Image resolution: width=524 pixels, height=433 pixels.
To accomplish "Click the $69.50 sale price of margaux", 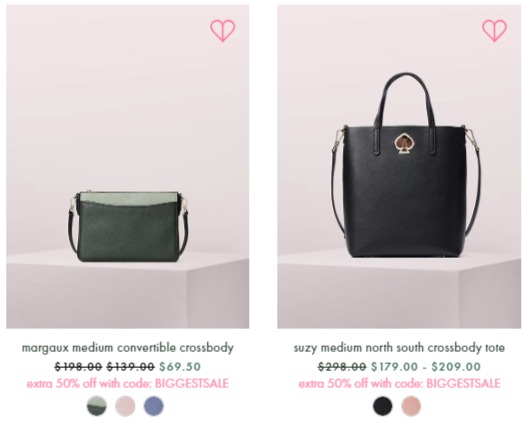I will (x=180, y=367).
